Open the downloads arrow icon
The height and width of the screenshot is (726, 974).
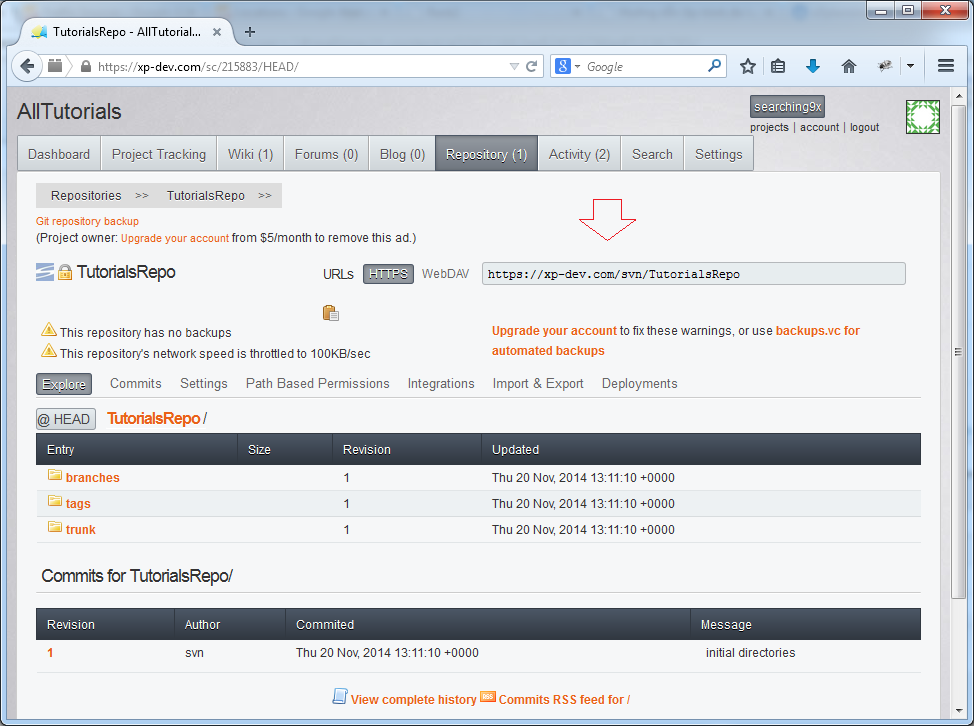click(x=812, y=66)
